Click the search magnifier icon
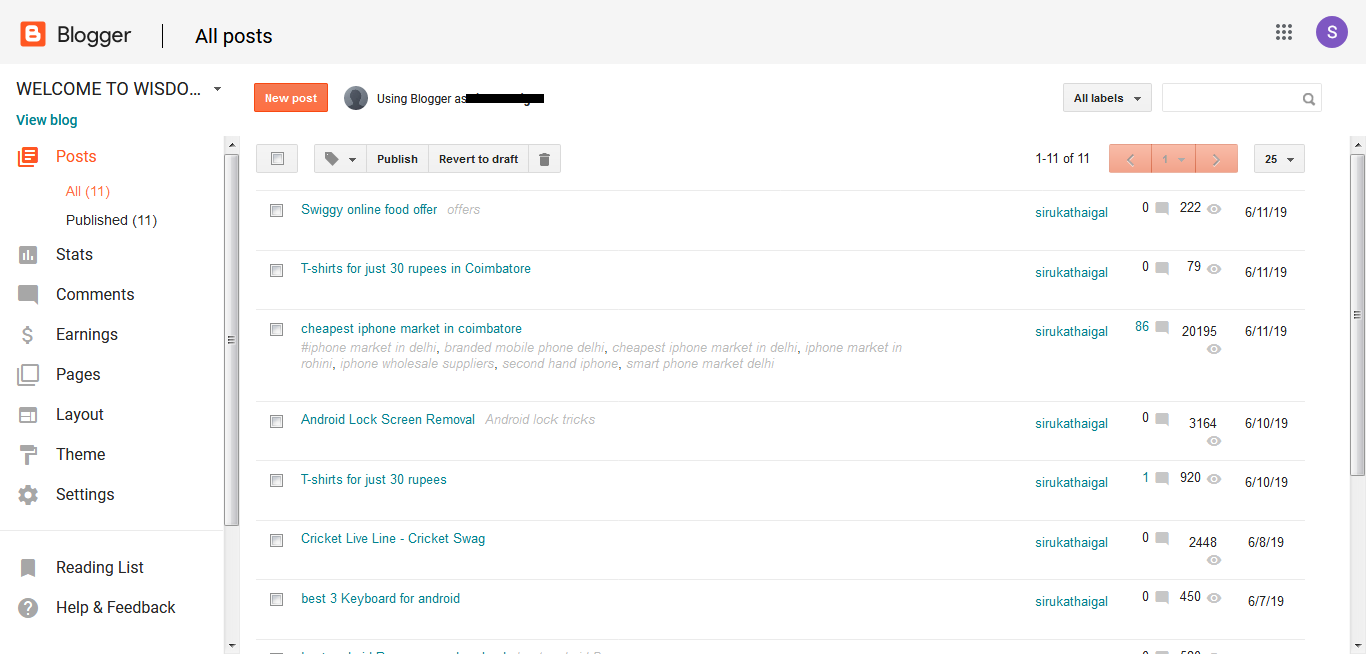This screenshot has width=1366, height=654. [1308, 99]
